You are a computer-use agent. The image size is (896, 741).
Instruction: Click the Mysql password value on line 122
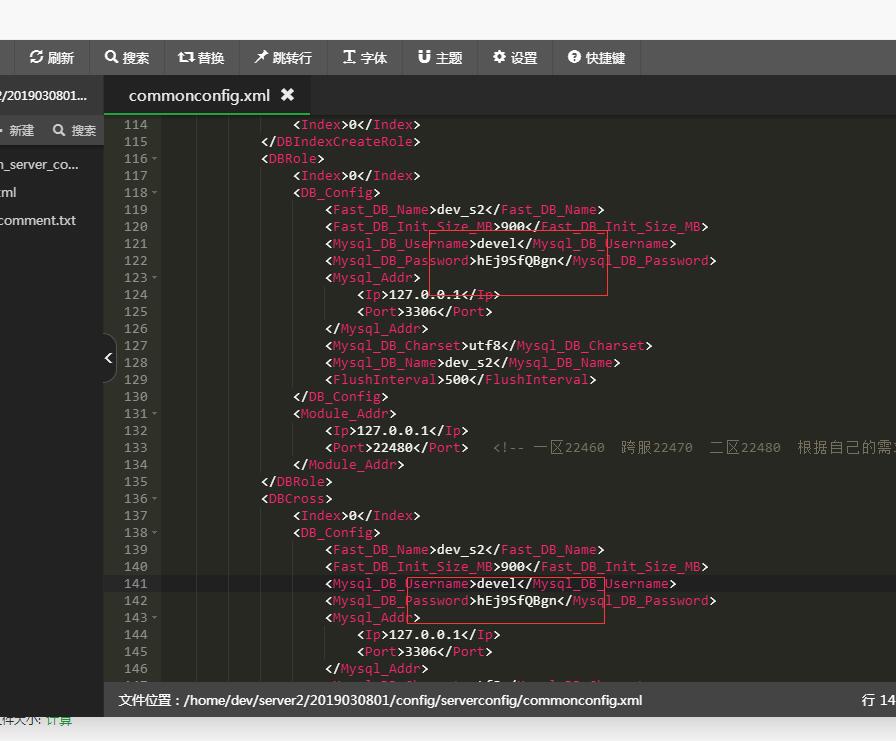tap(517, 261)
